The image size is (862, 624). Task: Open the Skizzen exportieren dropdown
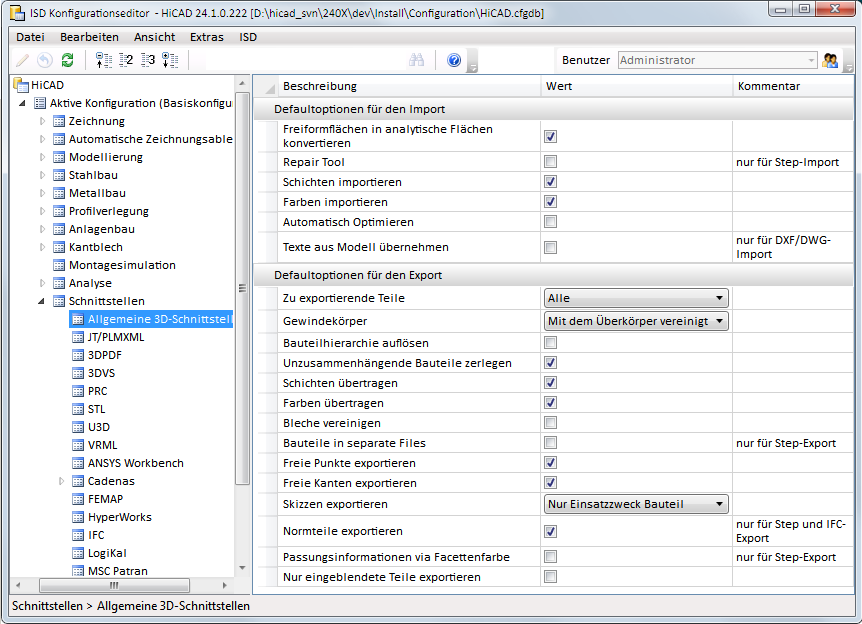click(x=636, y=504)
